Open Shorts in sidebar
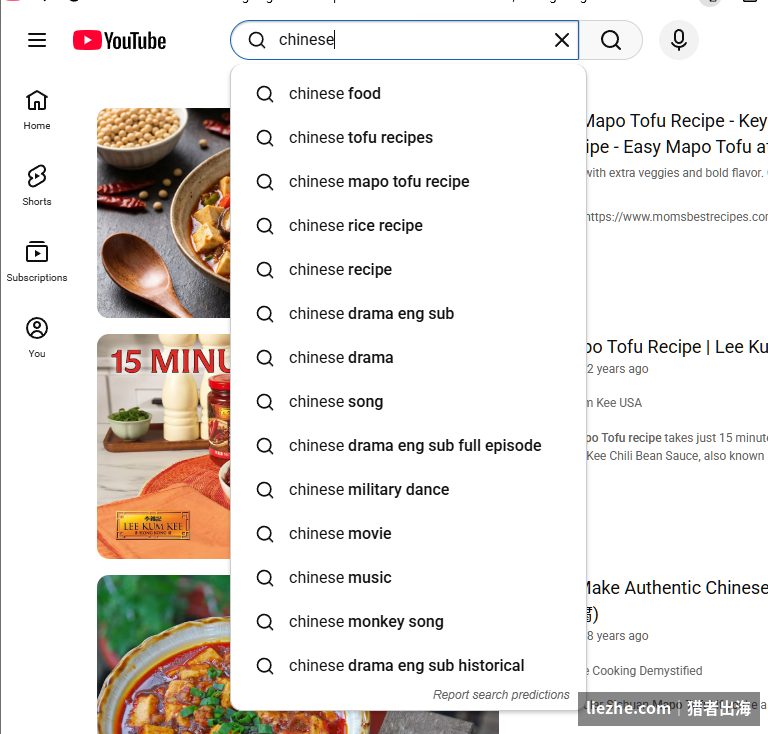 (37, 186)
